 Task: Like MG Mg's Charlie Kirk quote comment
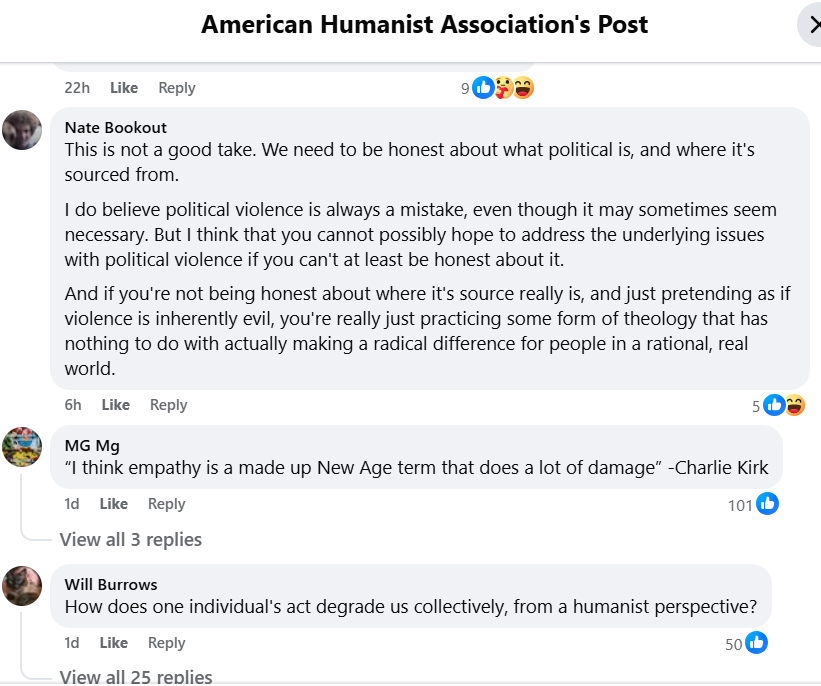(x=114, y=504)
